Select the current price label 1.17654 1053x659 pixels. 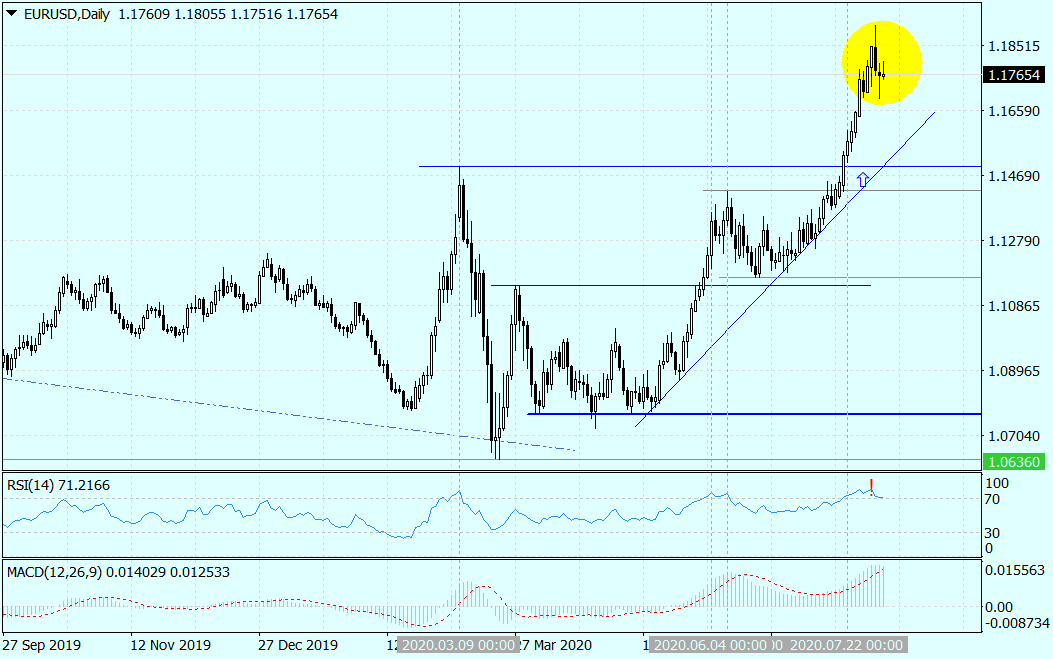(1014, 75)
